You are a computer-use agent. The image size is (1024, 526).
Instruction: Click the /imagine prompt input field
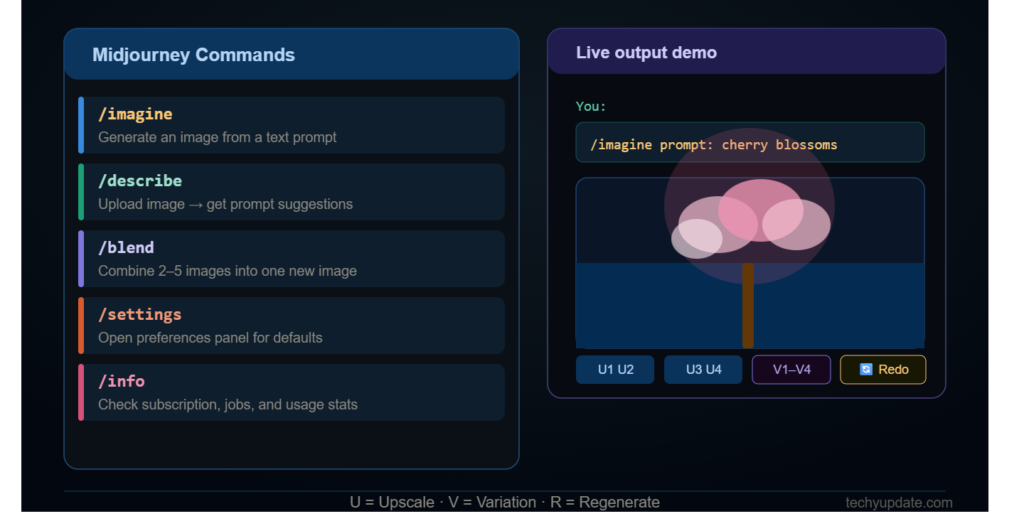click(x=750, y=142)
